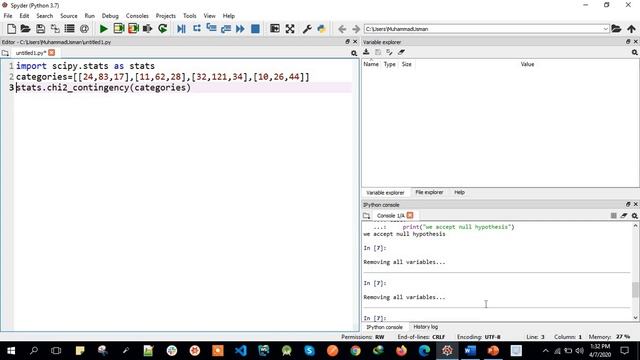The width and height of the screenshot is (640, 360).
Task: Interrupt the console kernel
Action: pyautogui.click(x=613, y=216)
